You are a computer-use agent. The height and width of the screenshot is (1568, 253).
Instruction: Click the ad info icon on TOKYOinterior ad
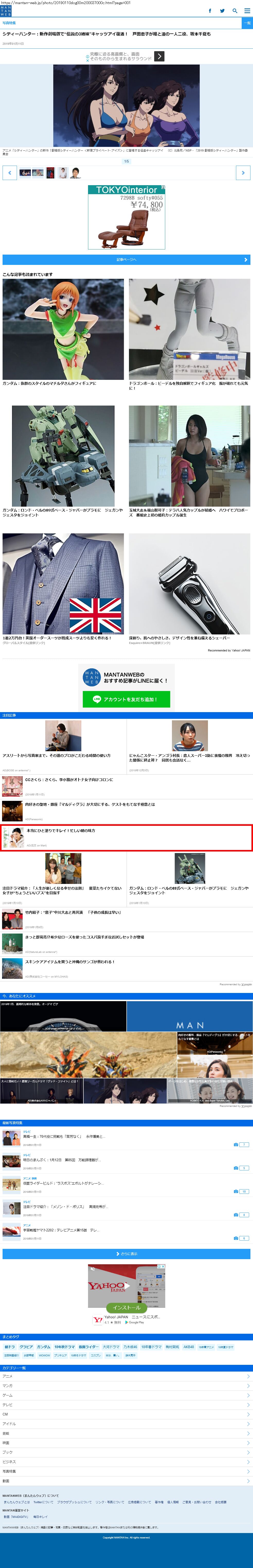coord(163,187)
